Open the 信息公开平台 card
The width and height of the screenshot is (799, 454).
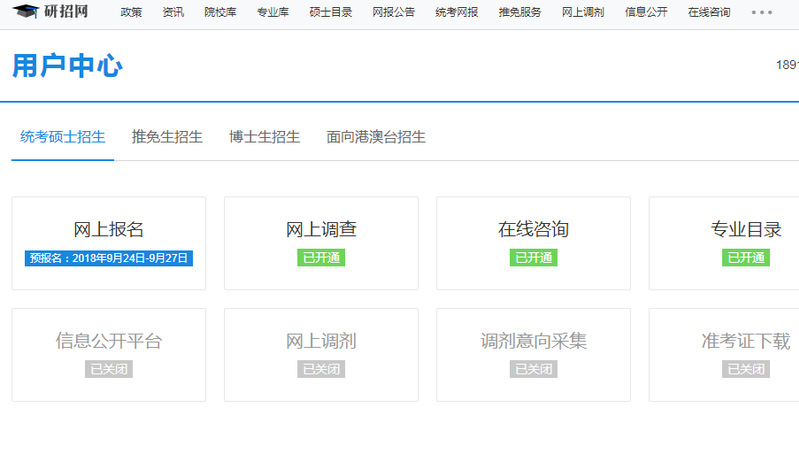click(109, 355)
